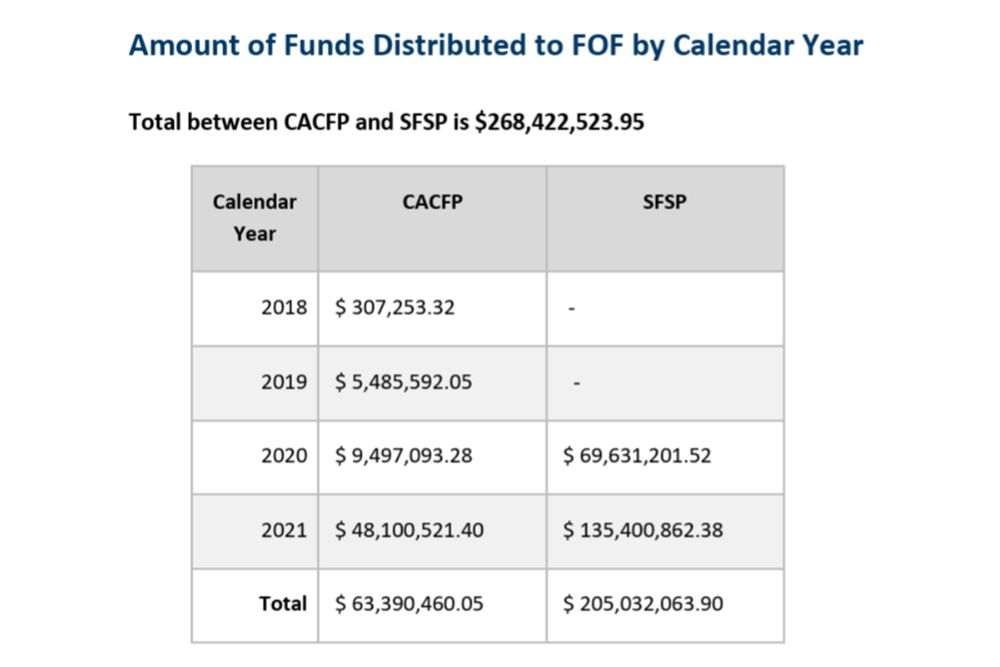Screen dimensions: 1000x667
Task: Click the $307,253.32 CACFP cell
Action: [395, 308]
